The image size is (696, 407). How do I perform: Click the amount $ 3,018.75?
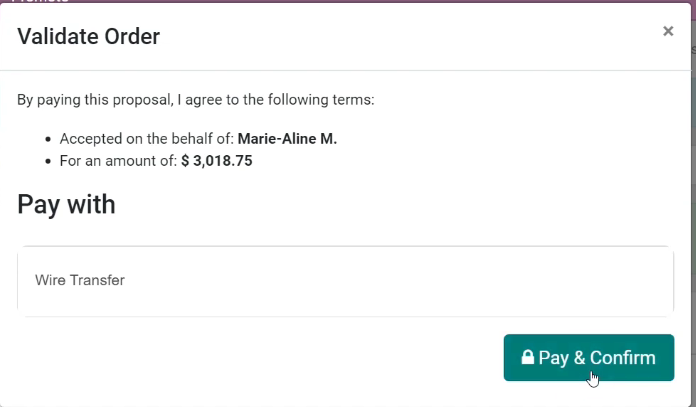pos(217,161)
